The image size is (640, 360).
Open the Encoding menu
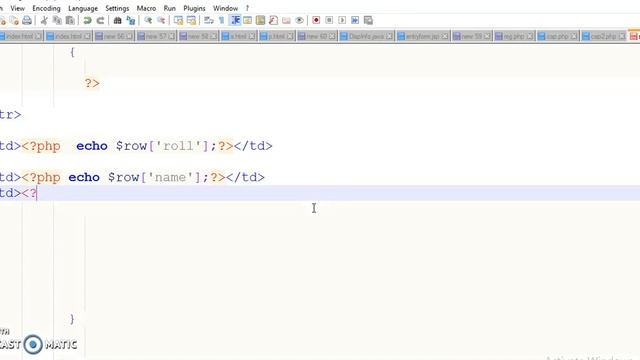[x=46, y=8]
